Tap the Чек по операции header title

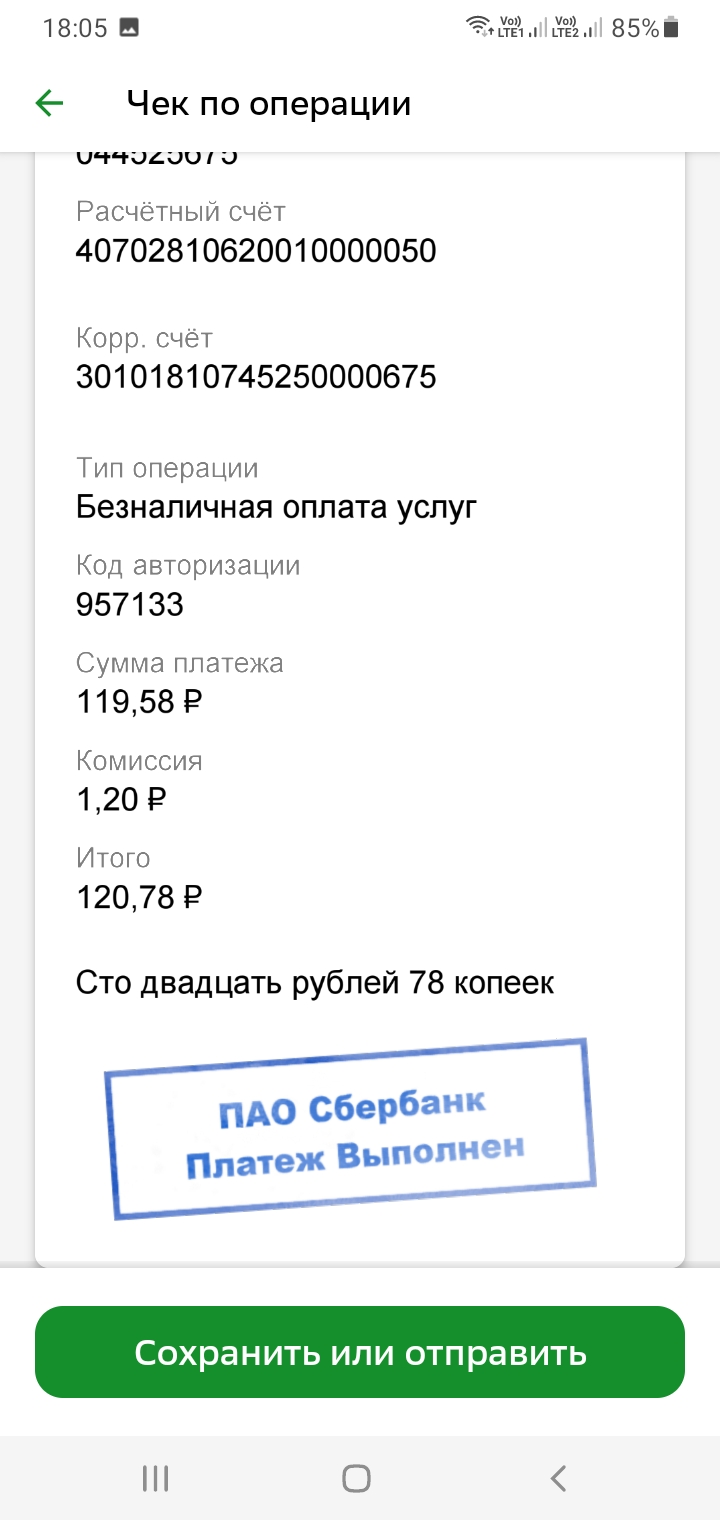click(x=269, y=104)
